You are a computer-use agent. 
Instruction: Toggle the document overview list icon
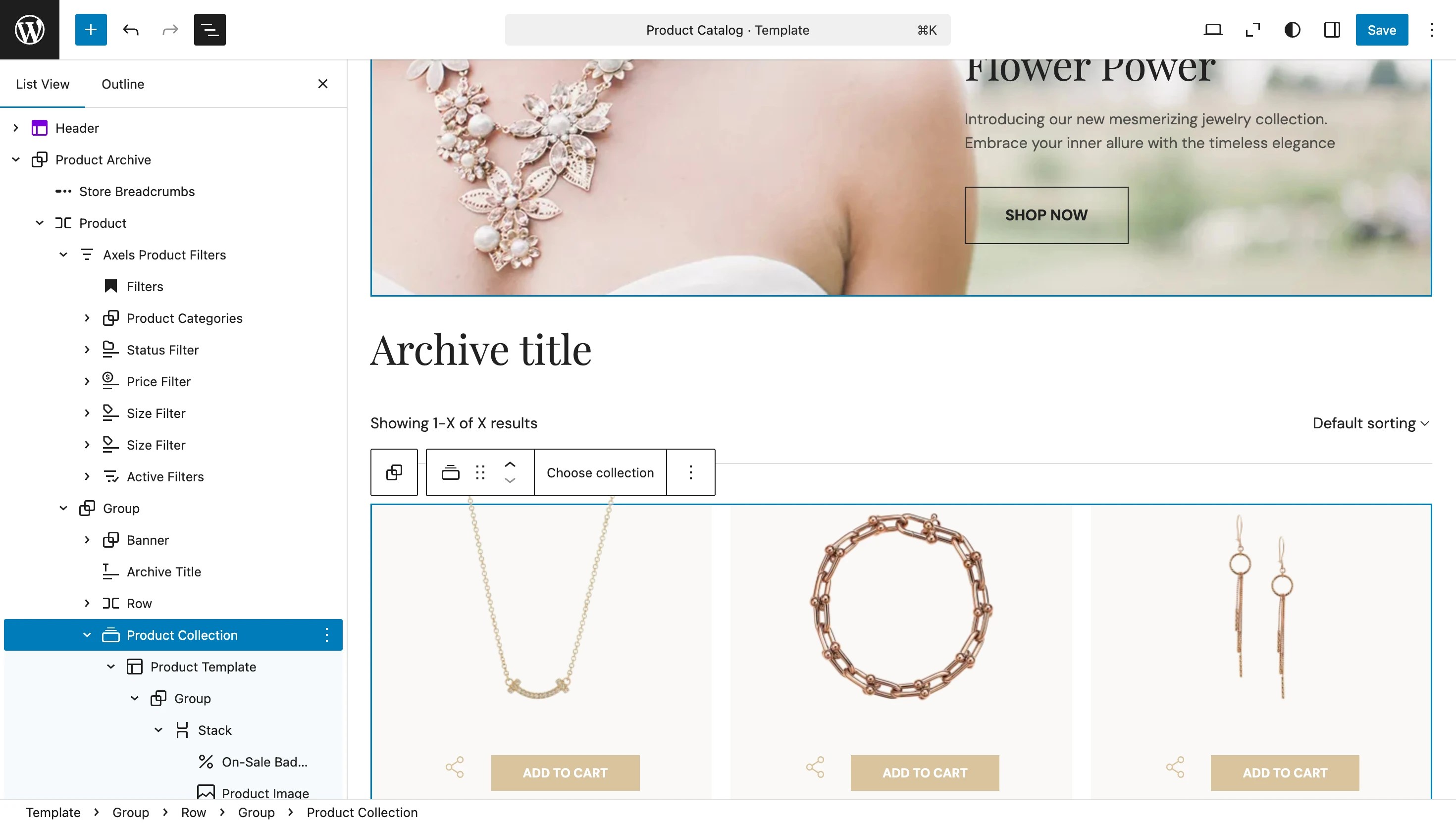point(209,29)
